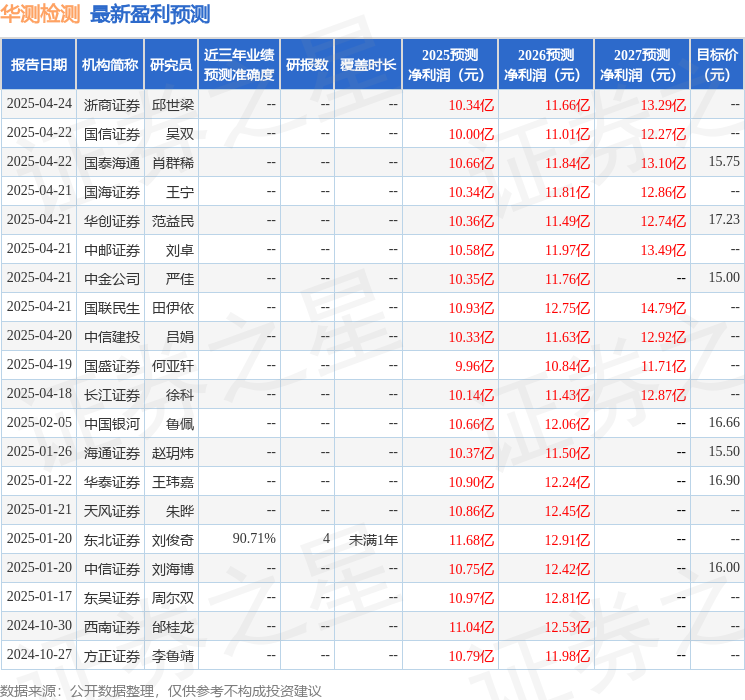Click the 研报数 column header

[x=307, y=64]
